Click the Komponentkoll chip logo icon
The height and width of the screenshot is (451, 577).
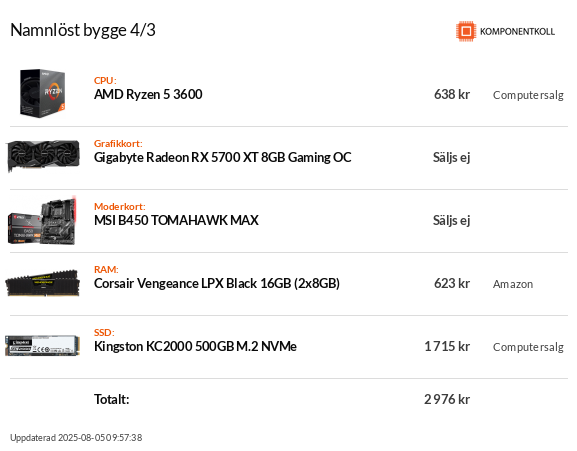click(x=466, y=31)
